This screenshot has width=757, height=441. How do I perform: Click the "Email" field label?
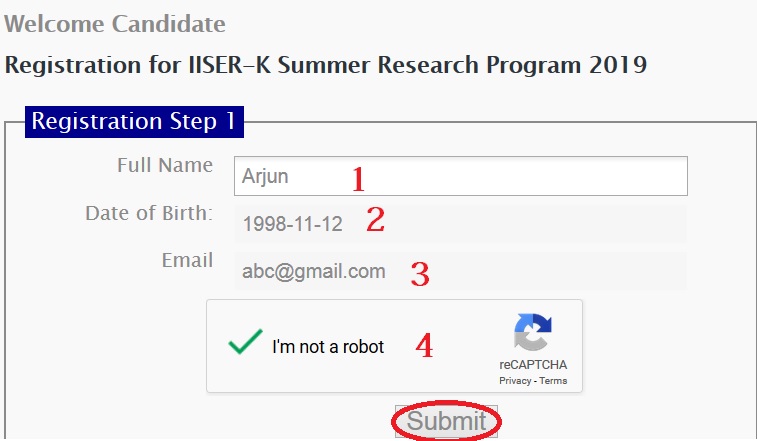[x=187, y=261]
